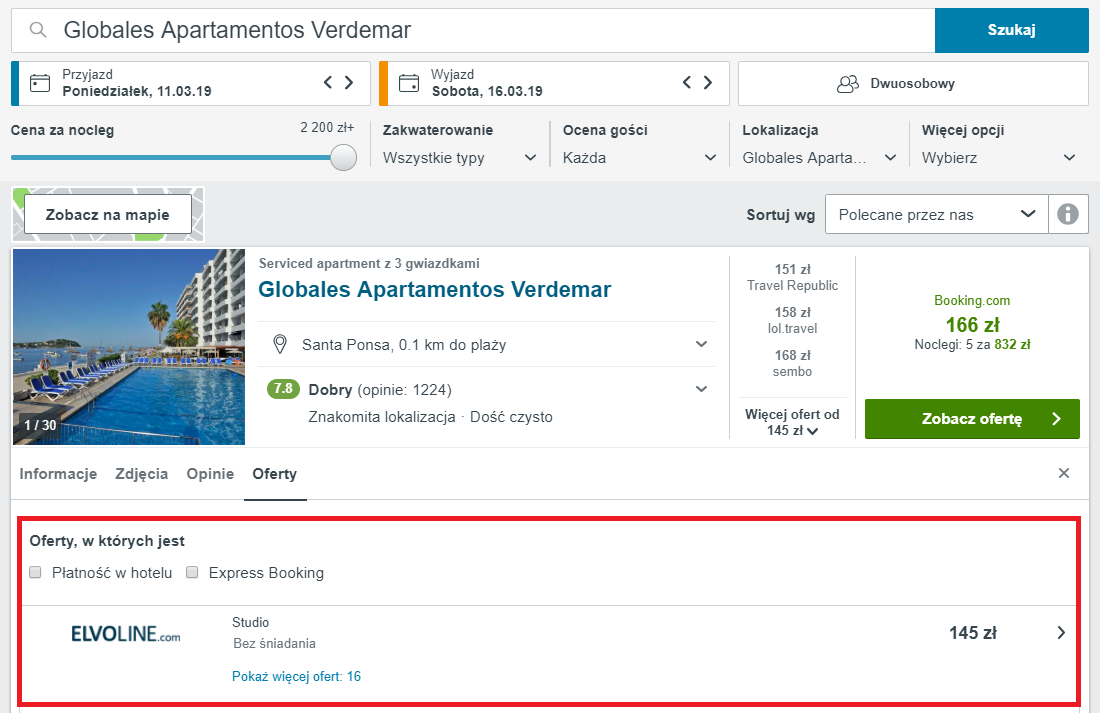Open the hotel pool photo thumbnail
Screen dimensions: 1100x713
pos(129,347)
